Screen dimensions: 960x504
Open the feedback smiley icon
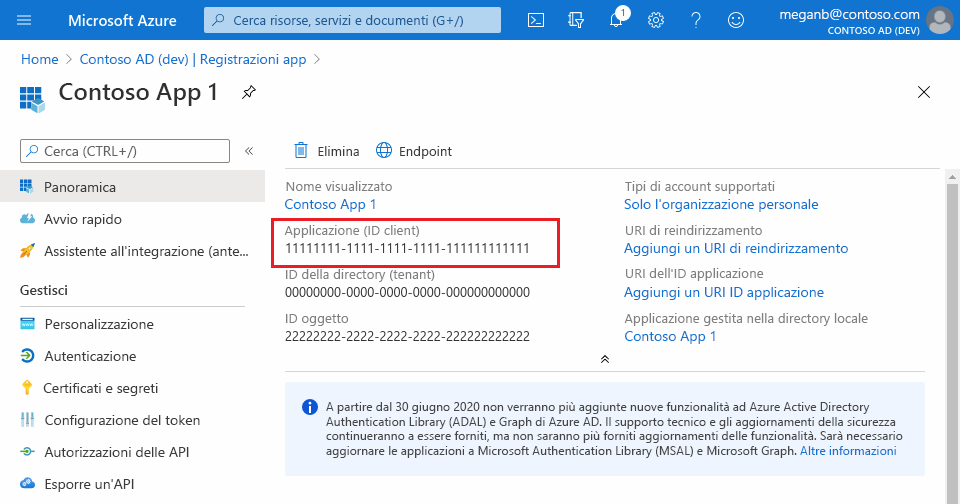pos(735,20)
